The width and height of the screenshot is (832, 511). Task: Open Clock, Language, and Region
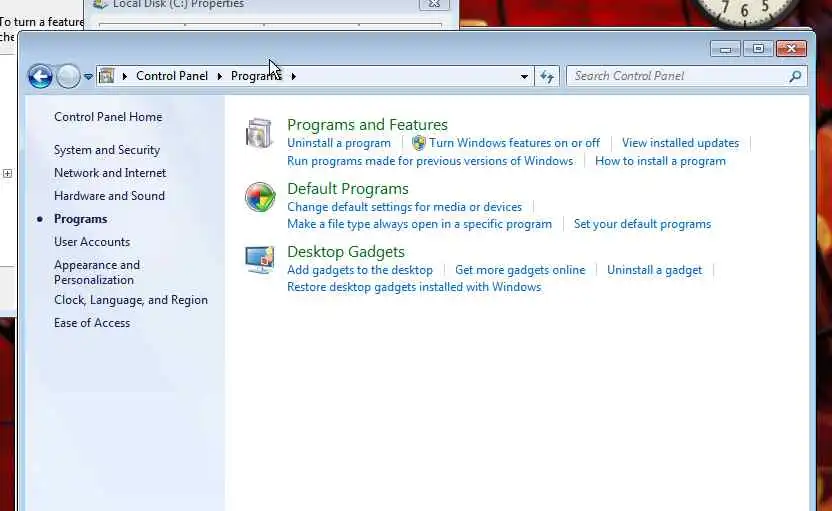pos(131,300)
